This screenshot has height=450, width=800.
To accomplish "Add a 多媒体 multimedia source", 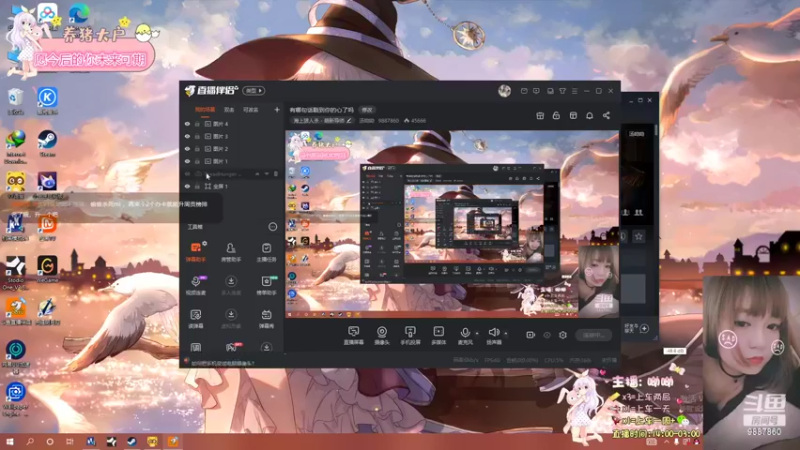I will coord(438,335).
